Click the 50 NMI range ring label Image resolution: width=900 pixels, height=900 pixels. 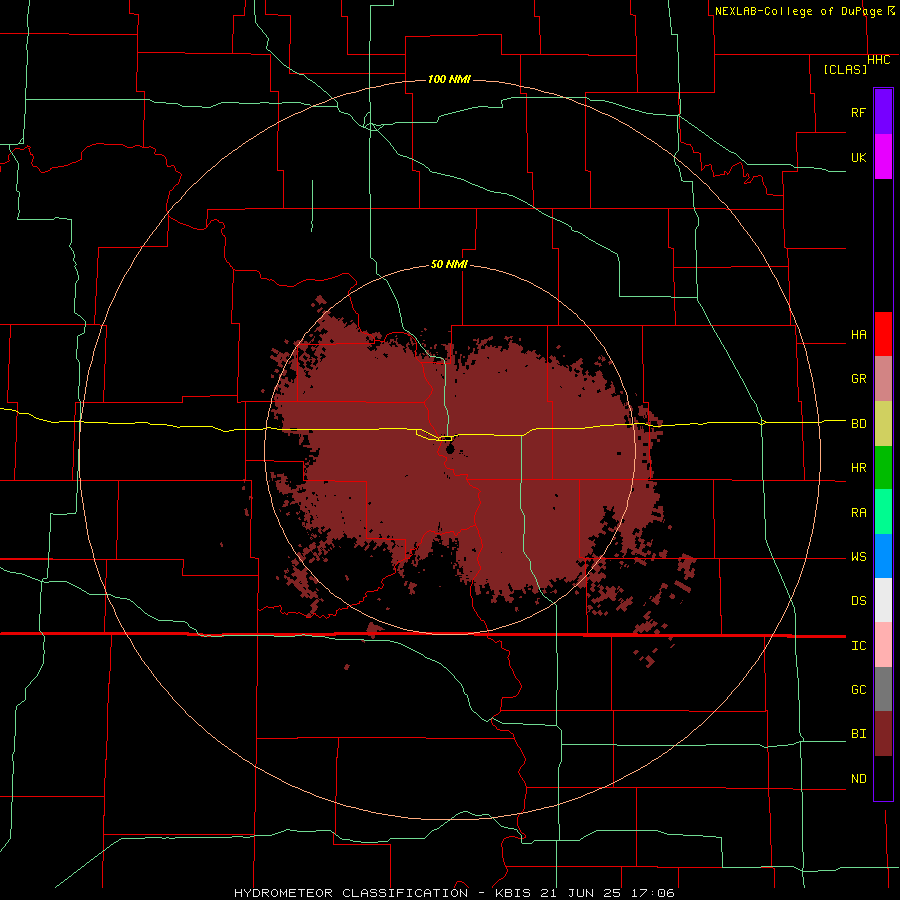(449, 264)
